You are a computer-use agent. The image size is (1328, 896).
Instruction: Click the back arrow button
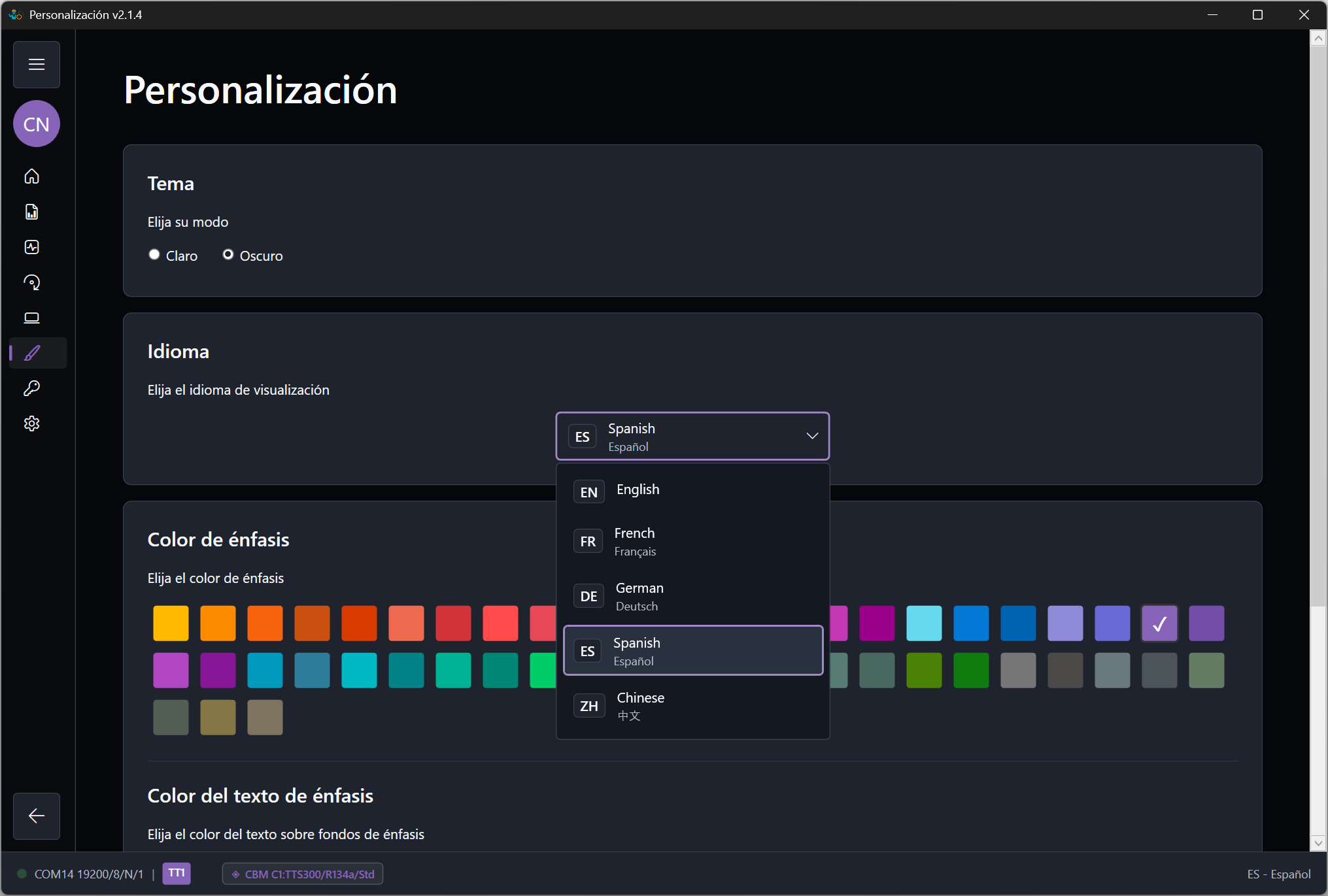(x=37, y=816)
